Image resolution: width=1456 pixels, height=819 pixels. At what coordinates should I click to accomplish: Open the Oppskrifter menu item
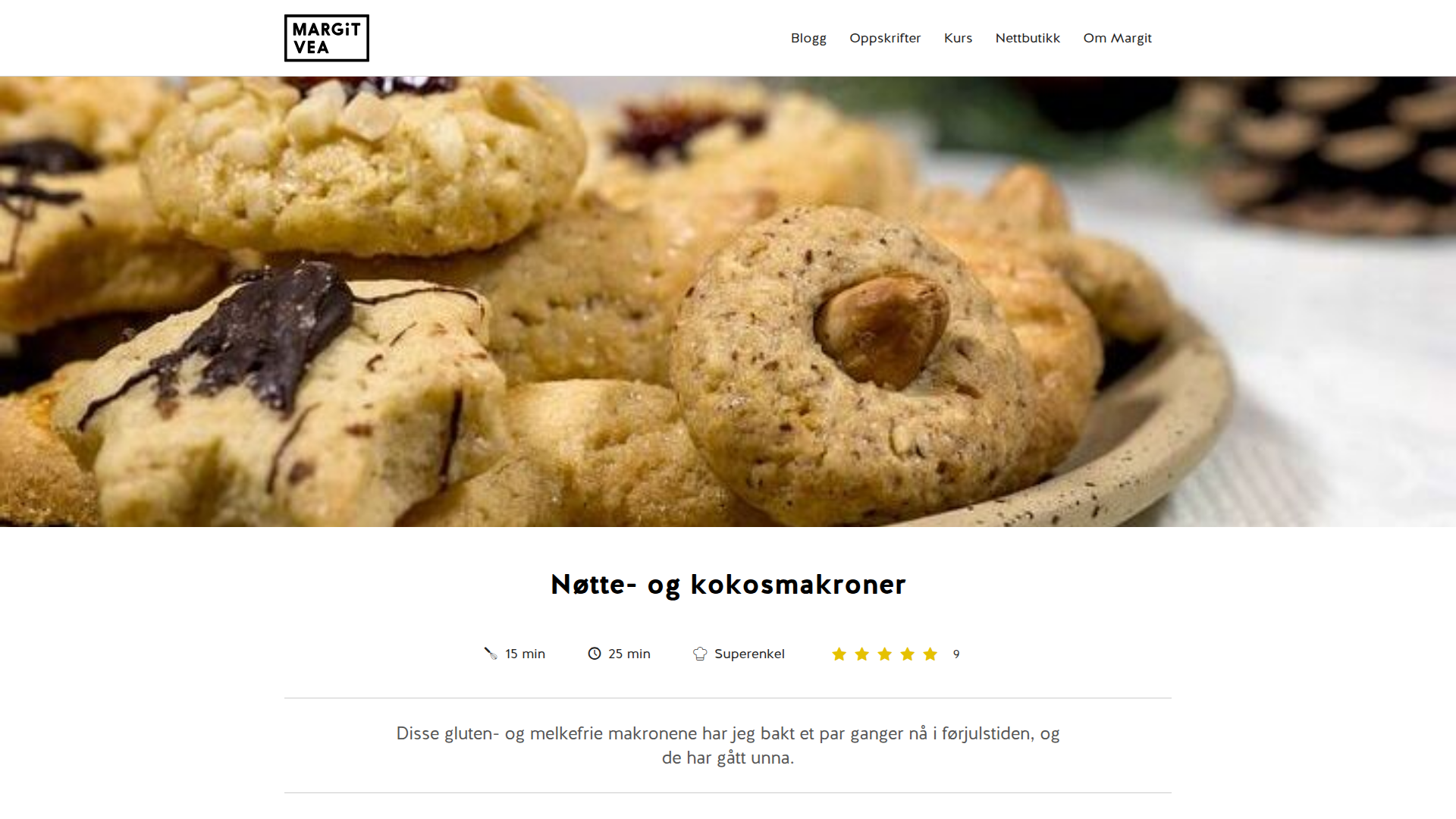click(885, 38)
